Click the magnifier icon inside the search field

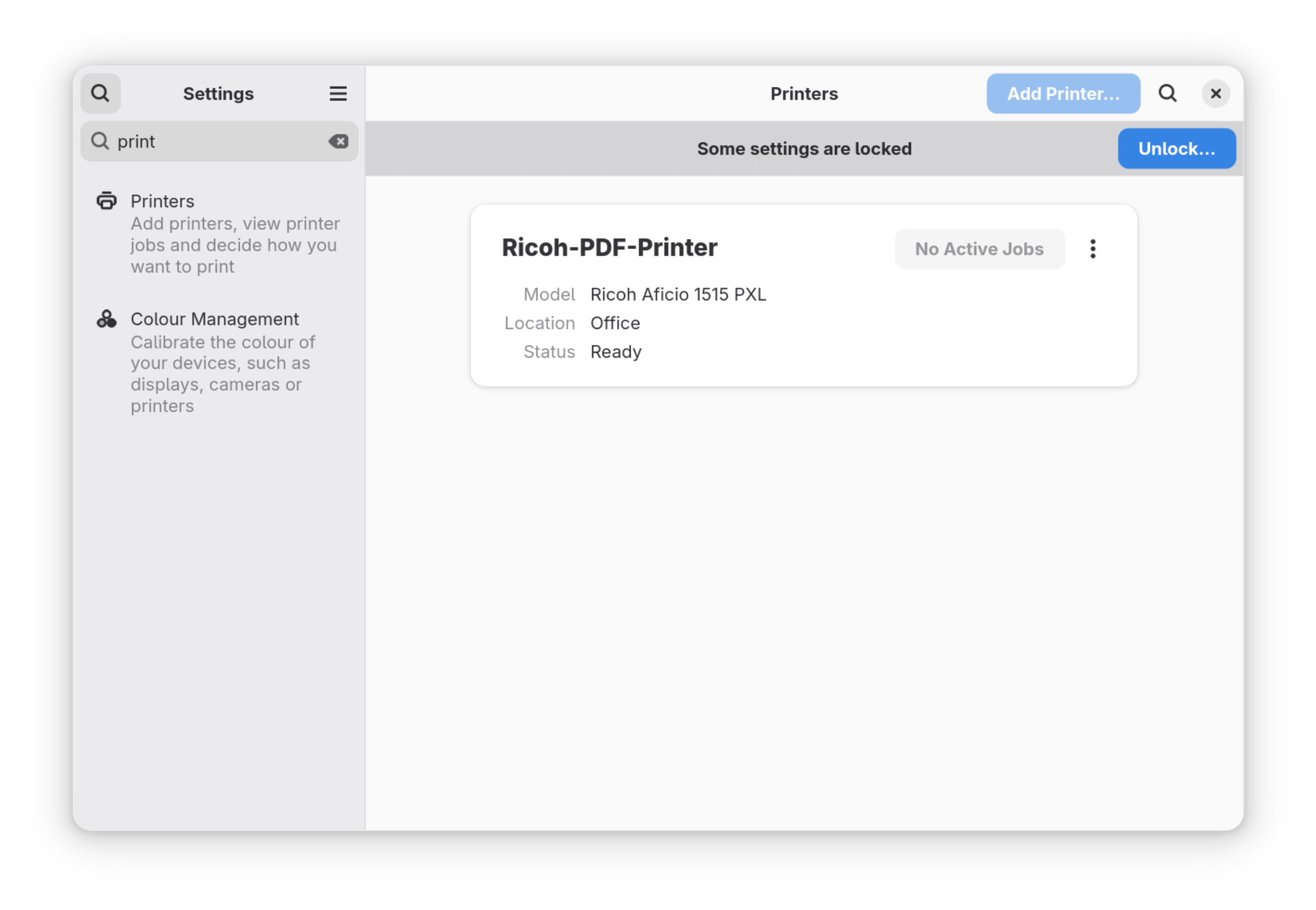coord(100,141)
